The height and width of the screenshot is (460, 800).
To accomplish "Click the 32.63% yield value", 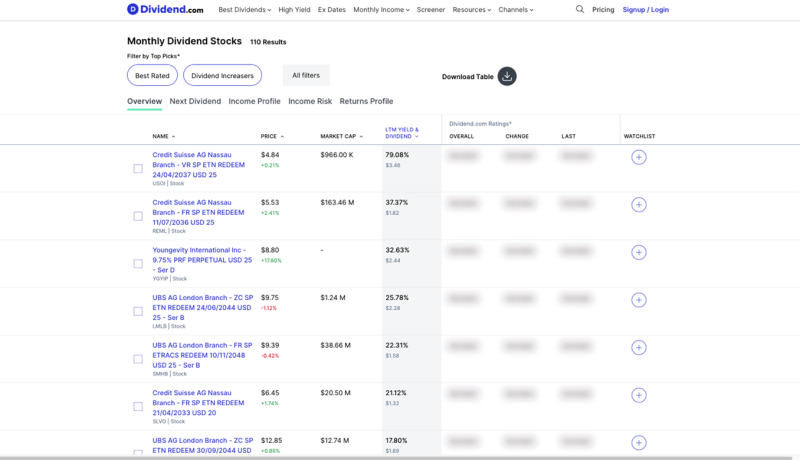I will [397, 250].
